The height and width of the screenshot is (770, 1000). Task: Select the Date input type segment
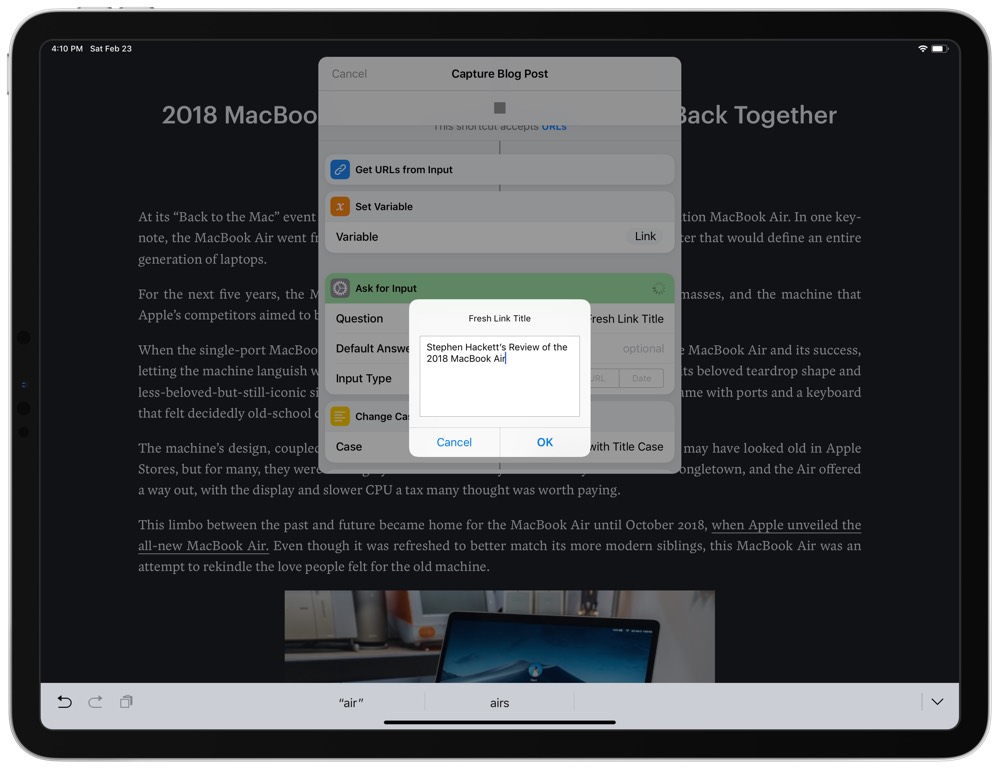tap(642, 378)
